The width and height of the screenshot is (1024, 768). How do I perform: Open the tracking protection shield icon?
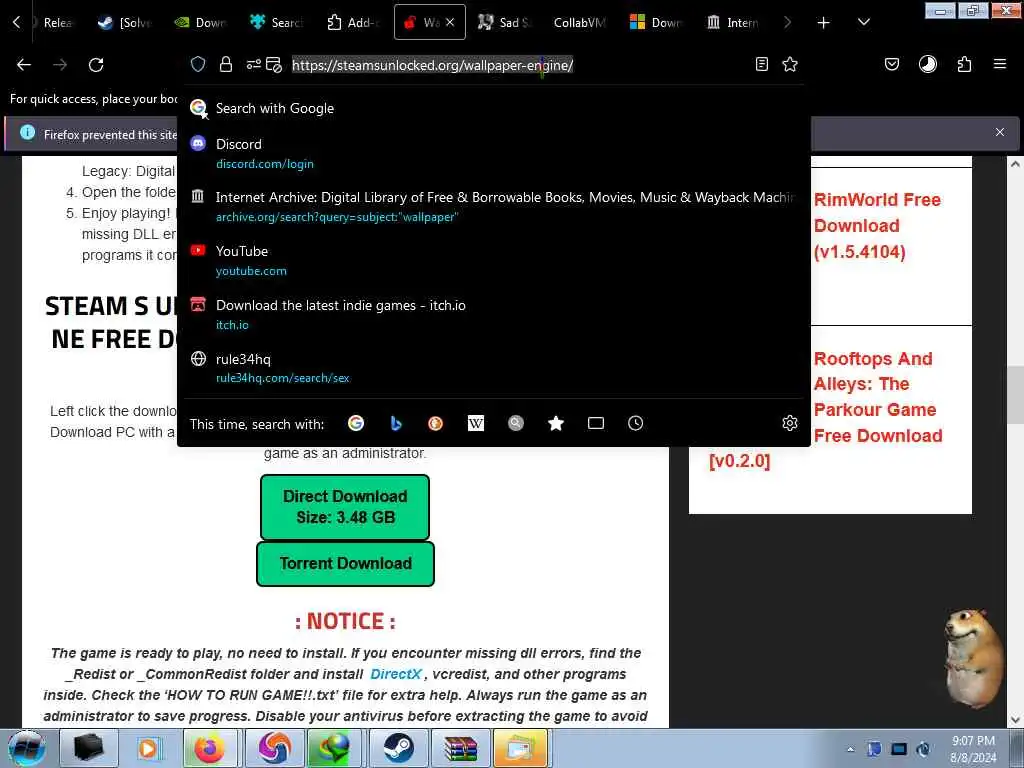pos(198,65)
